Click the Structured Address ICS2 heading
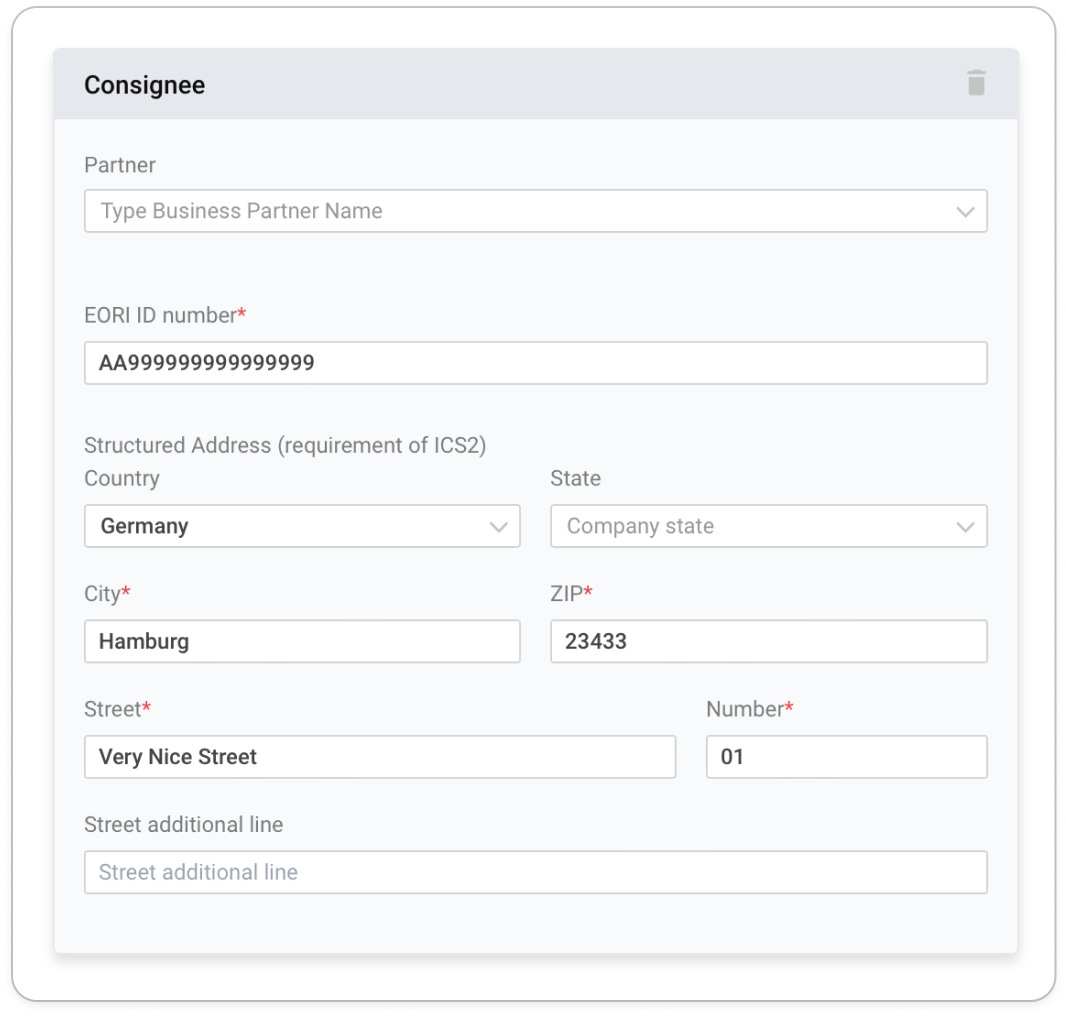This screenshot has width=1066, height=1016. [x=286, y=445]
